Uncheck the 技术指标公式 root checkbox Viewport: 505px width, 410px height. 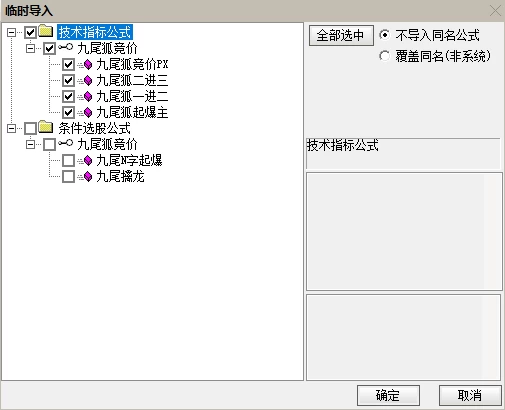(30, 32)
